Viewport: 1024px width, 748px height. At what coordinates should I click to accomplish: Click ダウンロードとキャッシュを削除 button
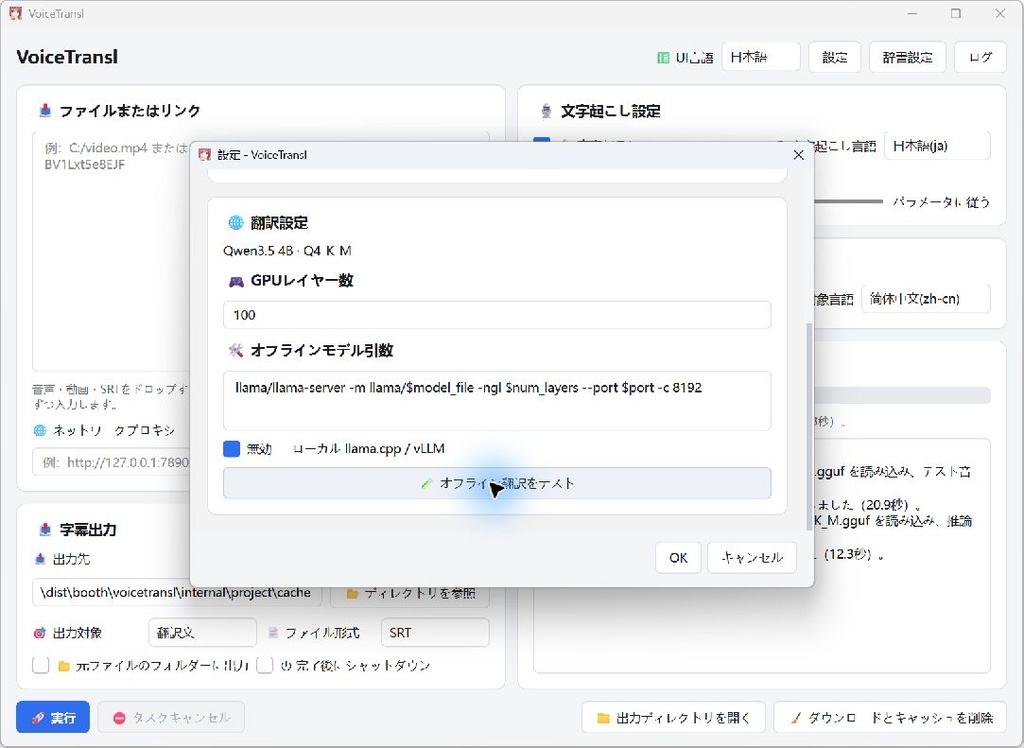pyautogui.click(x=890, y=717)
